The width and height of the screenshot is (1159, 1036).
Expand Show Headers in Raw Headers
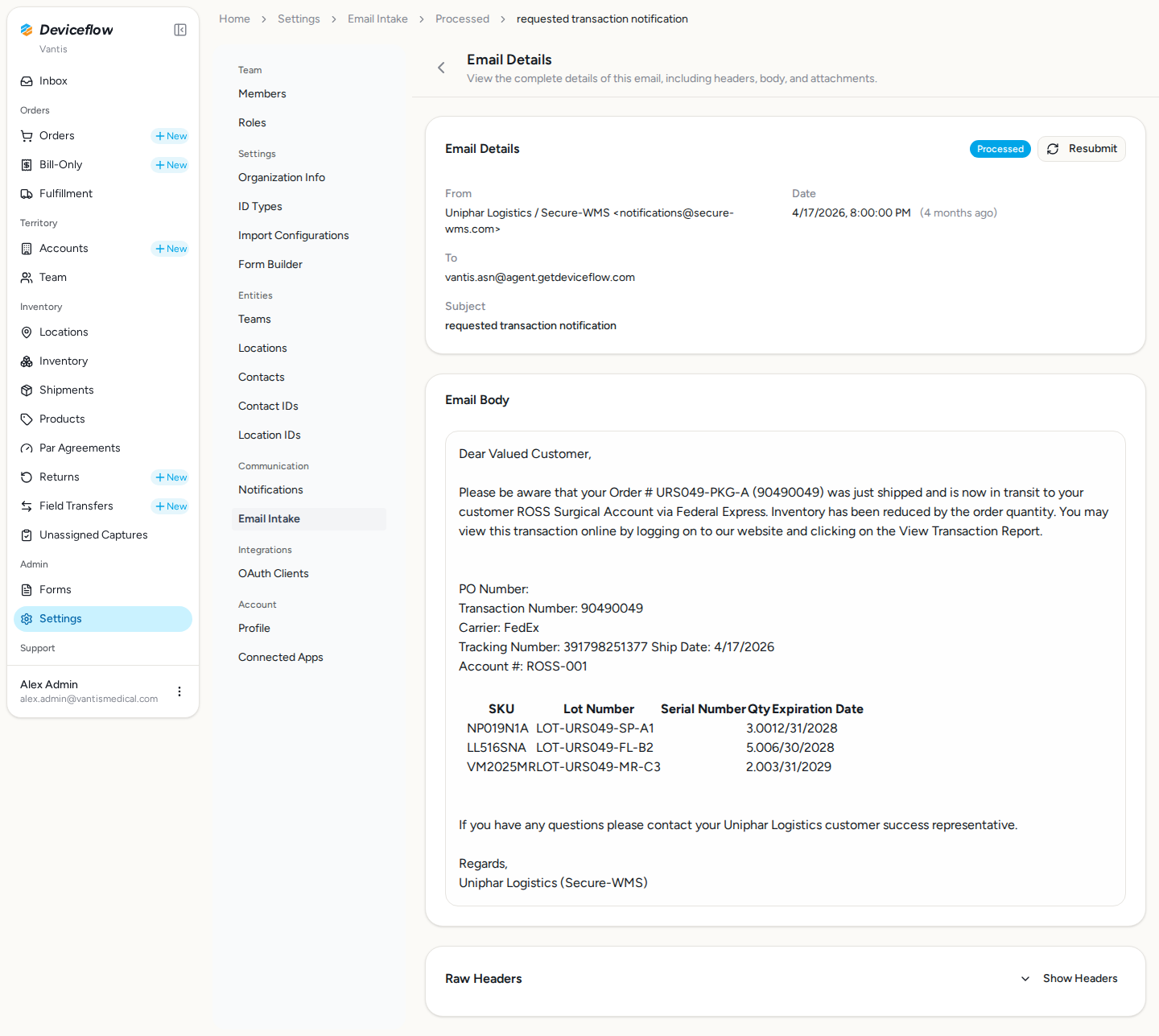(x=1070, y=979)
